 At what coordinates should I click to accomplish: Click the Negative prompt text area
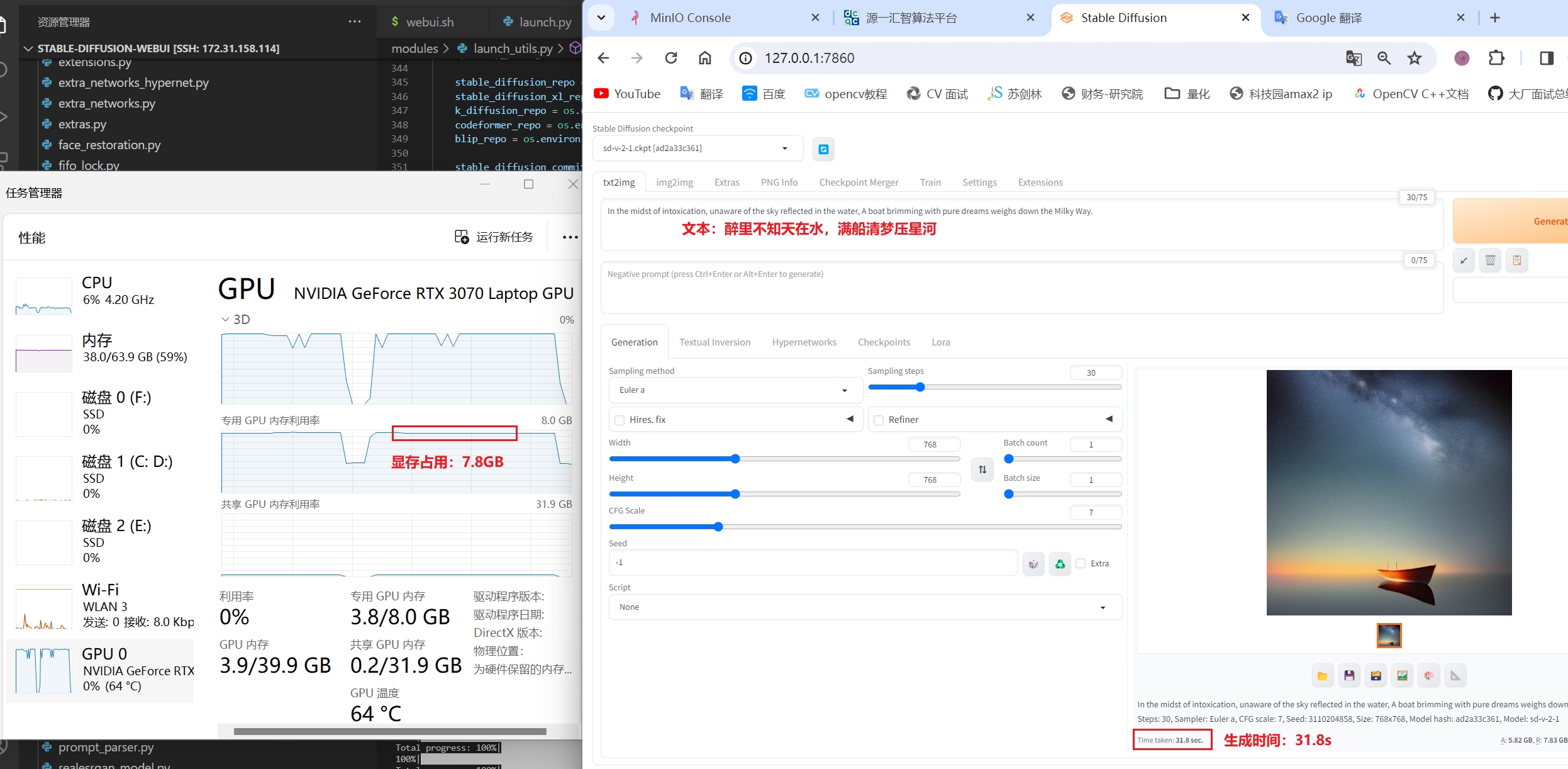click(x=1021, y=288)
